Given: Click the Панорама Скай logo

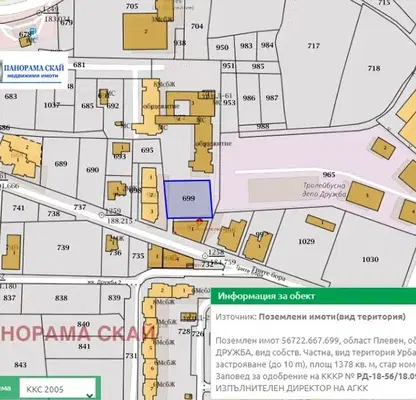Looking at the screenshot, I should click(34, 71).
